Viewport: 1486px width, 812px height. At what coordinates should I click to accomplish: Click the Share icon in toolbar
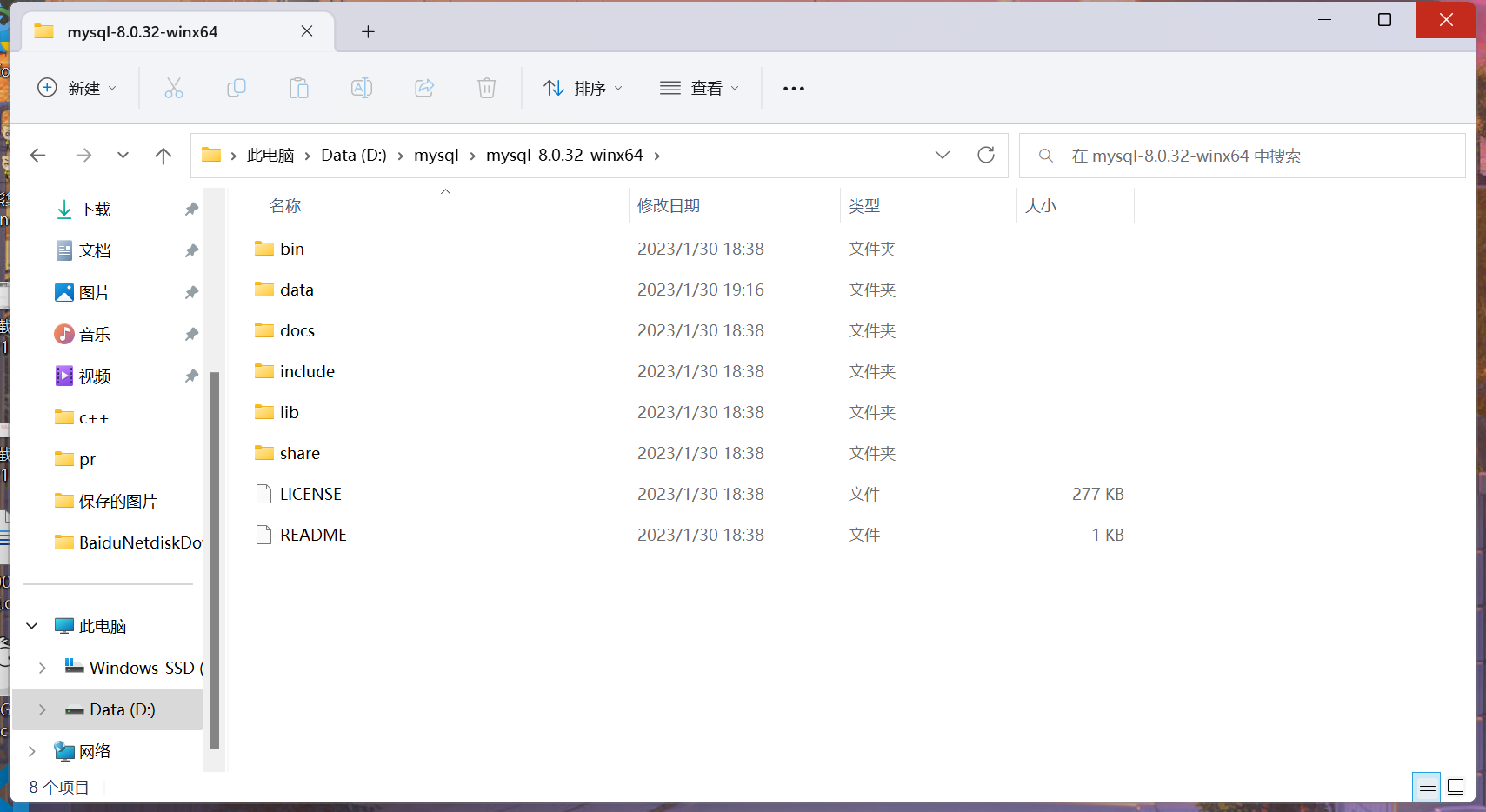pyautogui.click(x=424, y=88)
